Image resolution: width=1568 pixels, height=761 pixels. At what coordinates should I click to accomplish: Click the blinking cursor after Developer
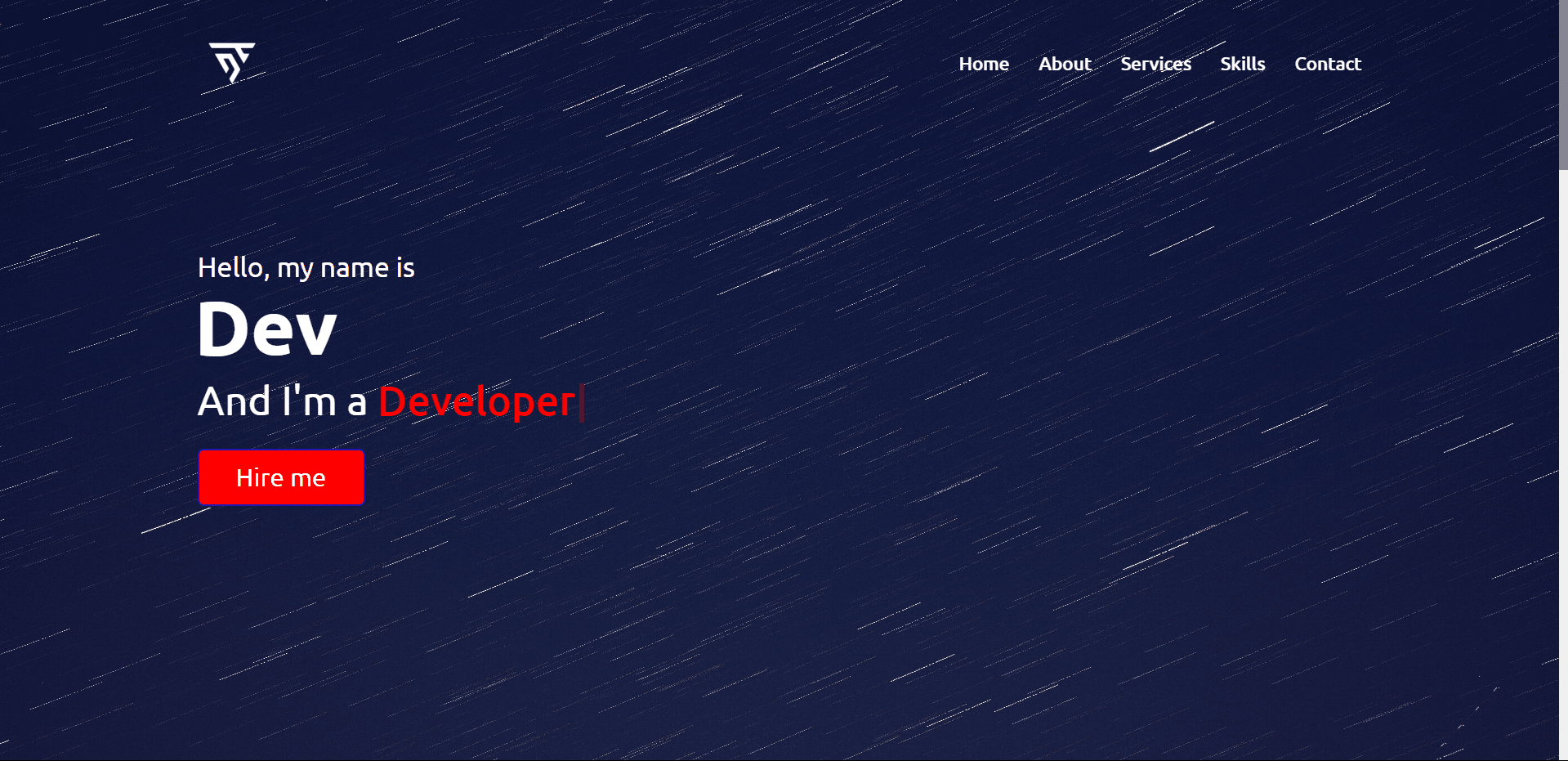582,403
